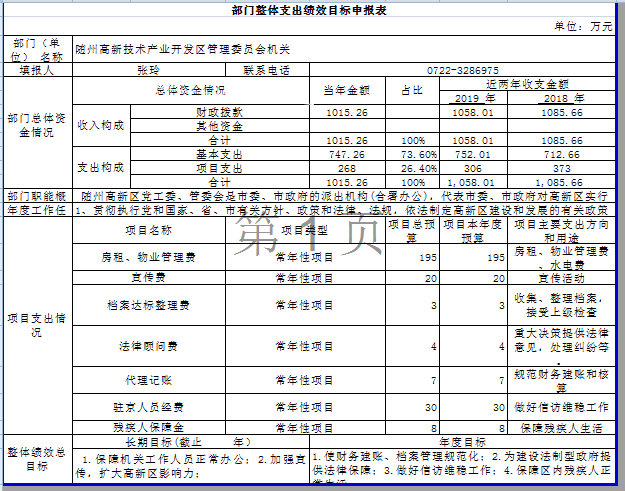
Task: Select the 支出构成 cell
Action: click(x=101, y=167)
